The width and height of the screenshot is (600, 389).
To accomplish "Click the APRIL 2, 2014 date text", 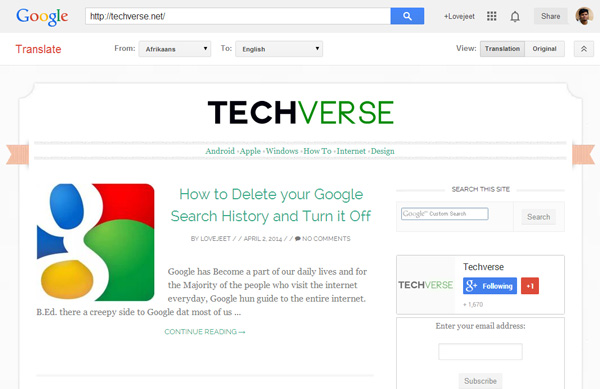I will click(x=263, y=239).
